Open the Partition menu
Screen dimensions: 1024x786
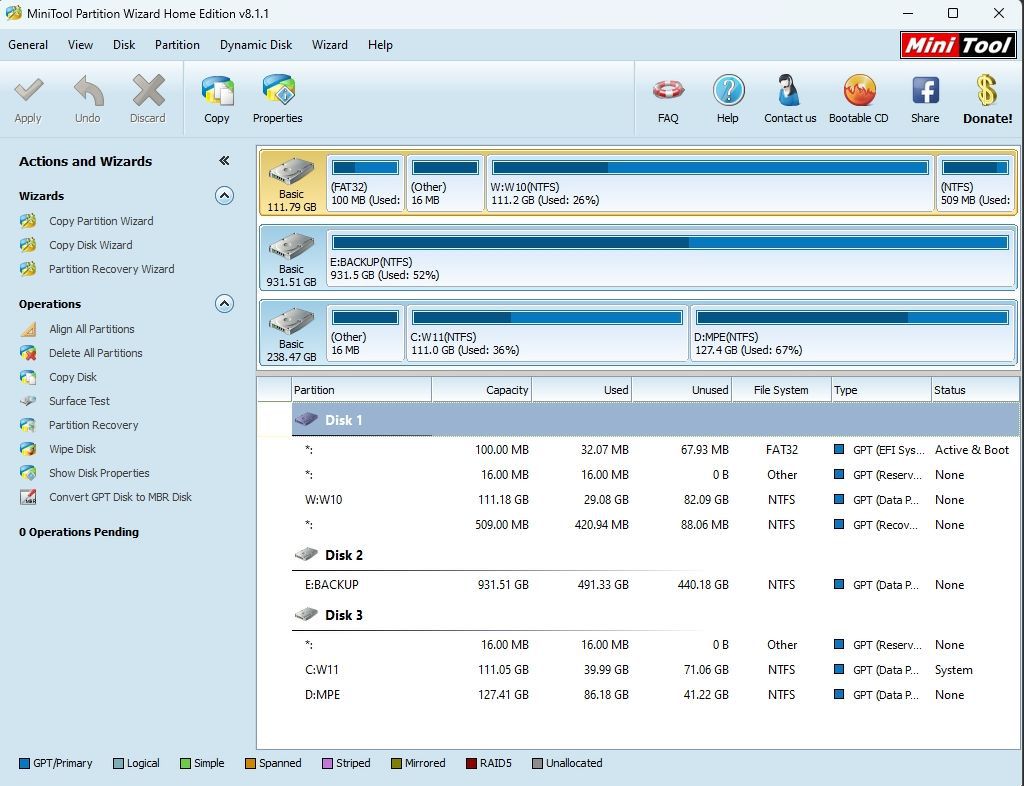click(x=177, y=45)
